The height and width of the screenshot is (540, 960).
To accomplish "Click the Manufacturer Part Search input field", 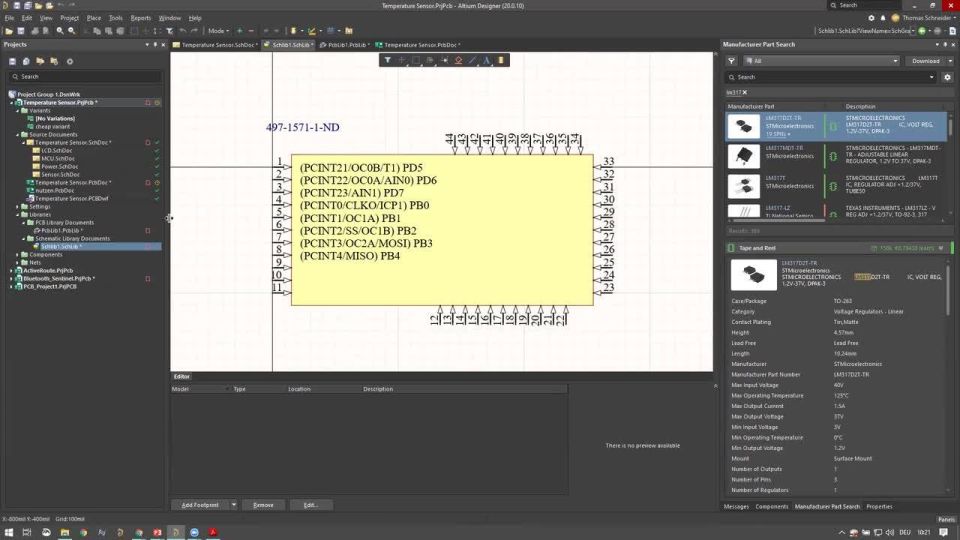I will pos(831,77).
